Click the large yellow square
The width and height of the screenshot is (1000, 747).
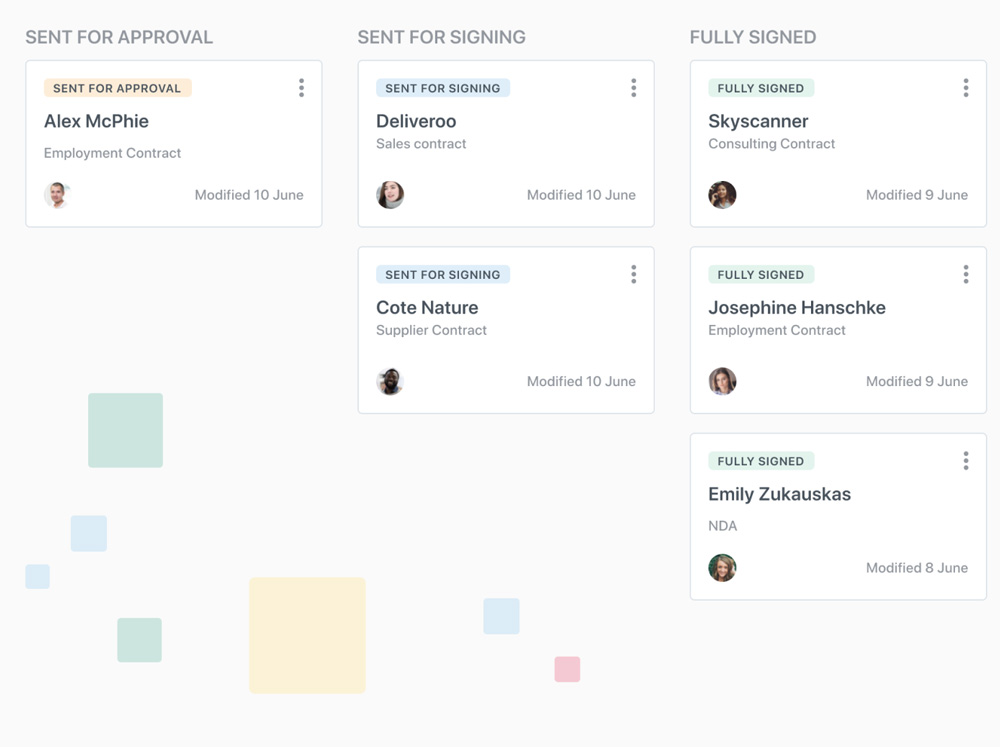[x=307, y=635]
